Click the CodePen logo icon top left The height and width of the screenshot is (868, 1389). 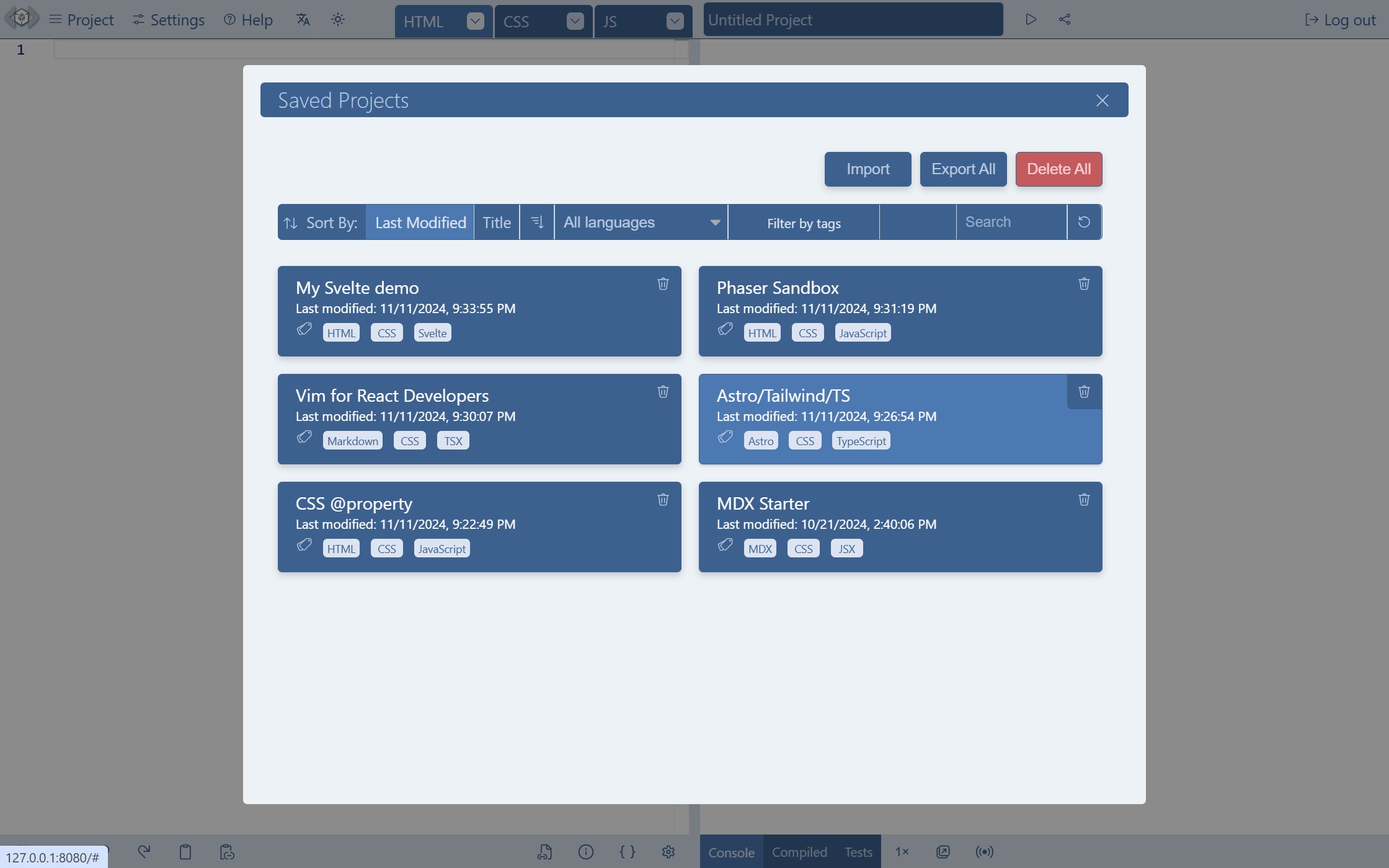(22, 19)
